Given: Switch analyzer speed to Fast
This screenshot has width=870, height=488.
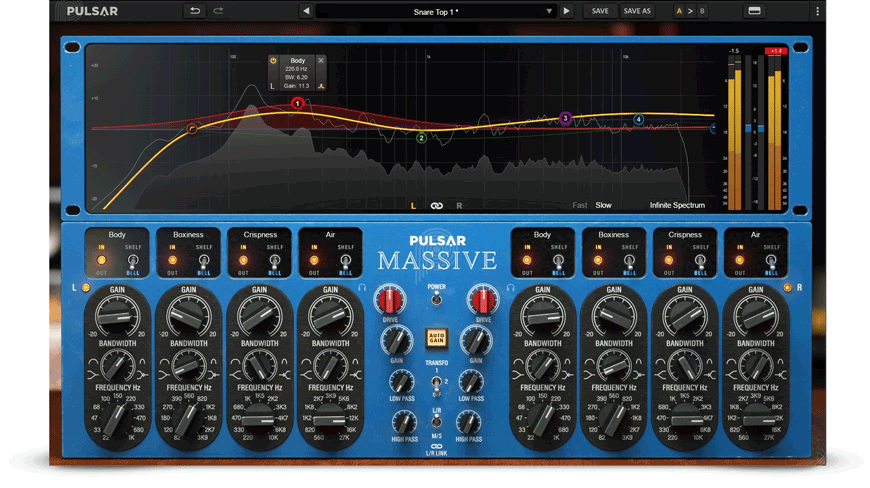Looking at the screenshot, I should pyautogui.click(x=579, y=206).
